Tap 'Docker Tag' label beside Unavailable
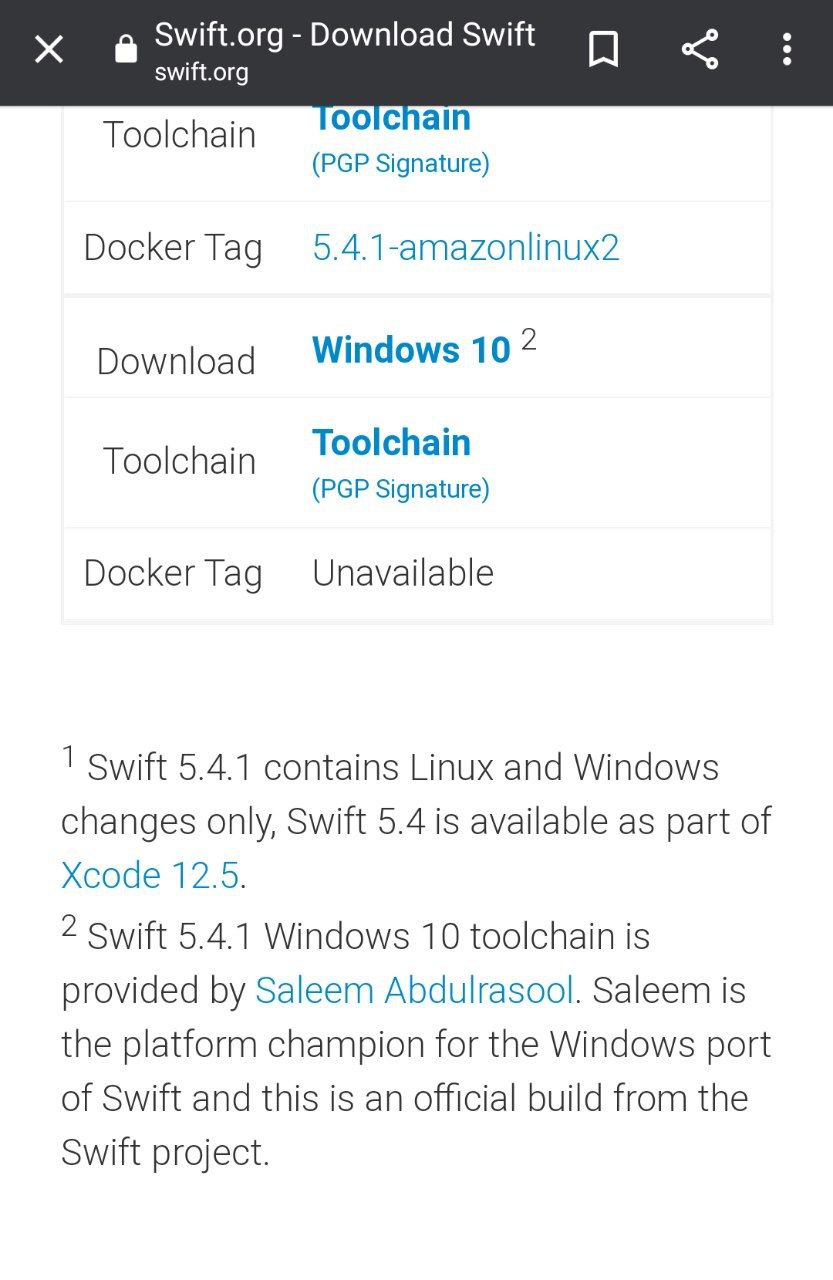The width and height of the screenshot is (833, 1280). (173, 573)
